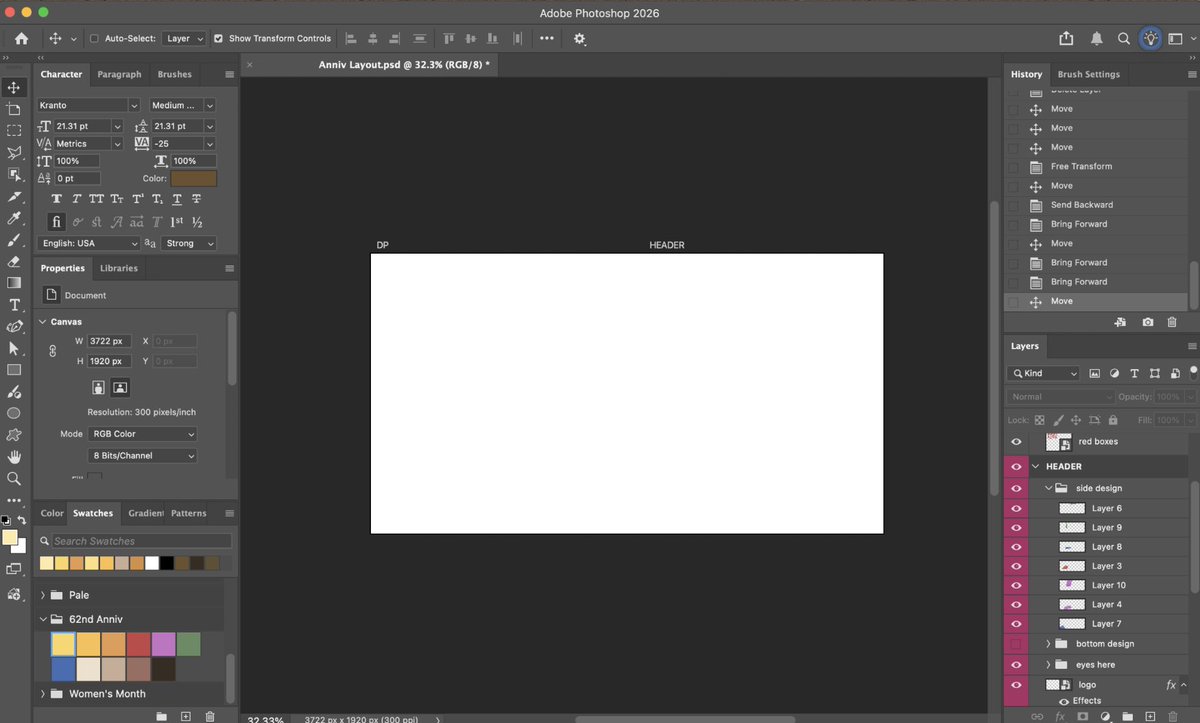This screenshot has width=1200, height=723.
Task: Enable the Auto-Select checkbox
Action: pyautogui.click(x=94, y=39)
